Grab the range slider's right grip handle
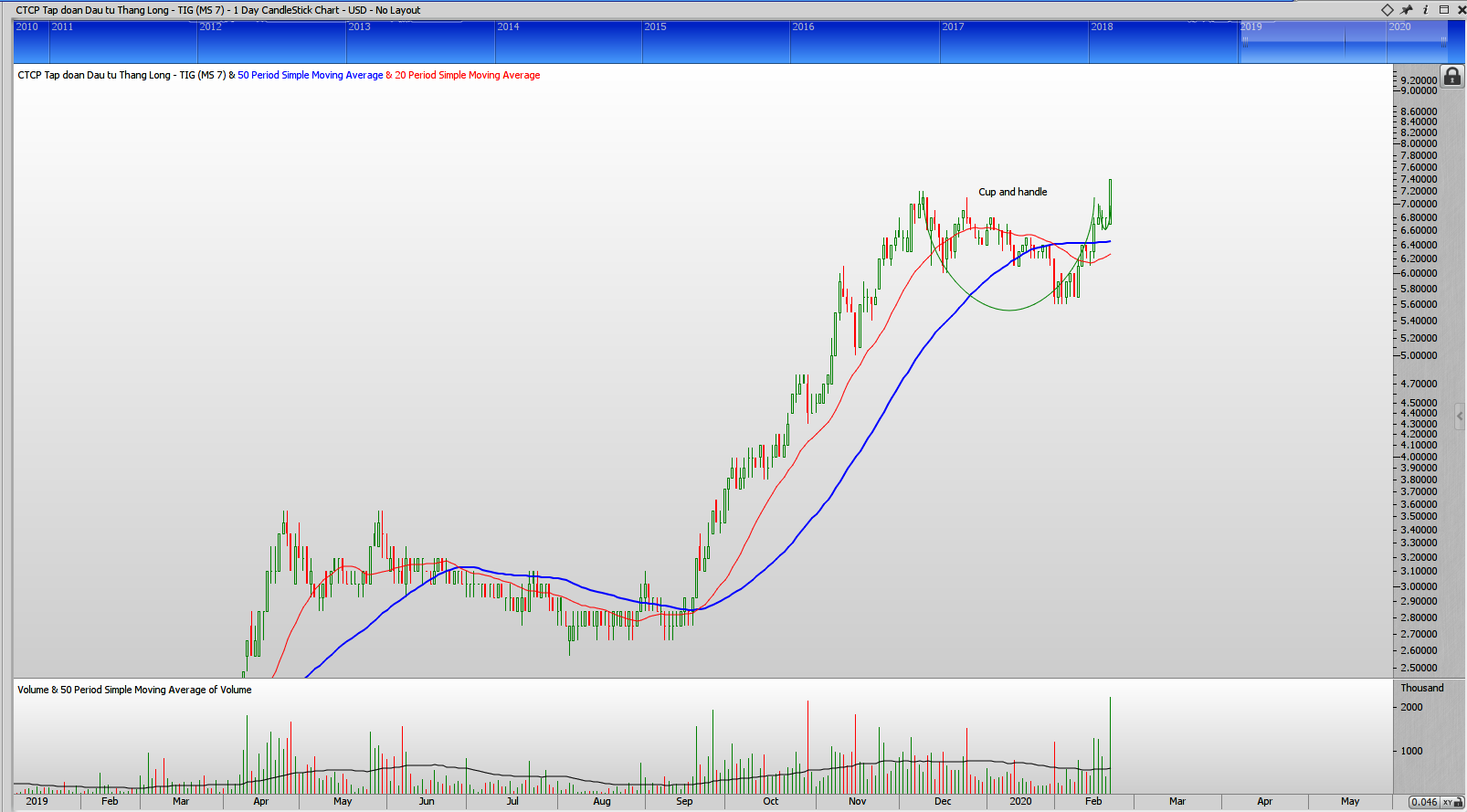The height and width of the screenshot is (812, 1467). (x=1443, y=42)
